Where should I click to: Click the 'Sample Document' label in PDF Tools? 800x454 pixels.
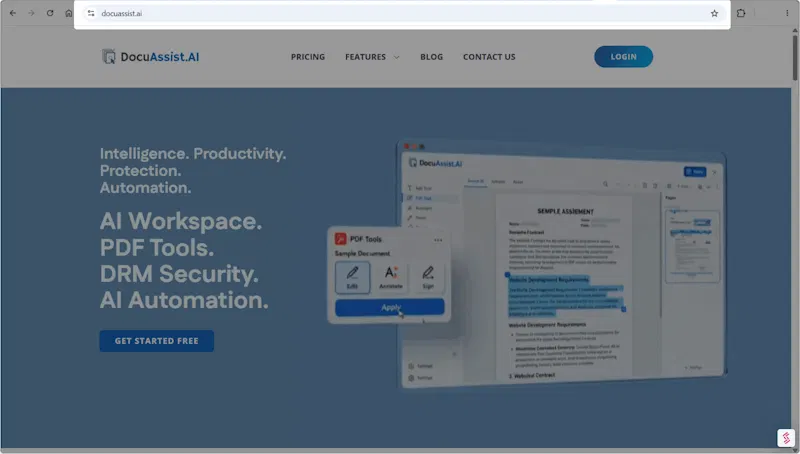pos(362,254)
